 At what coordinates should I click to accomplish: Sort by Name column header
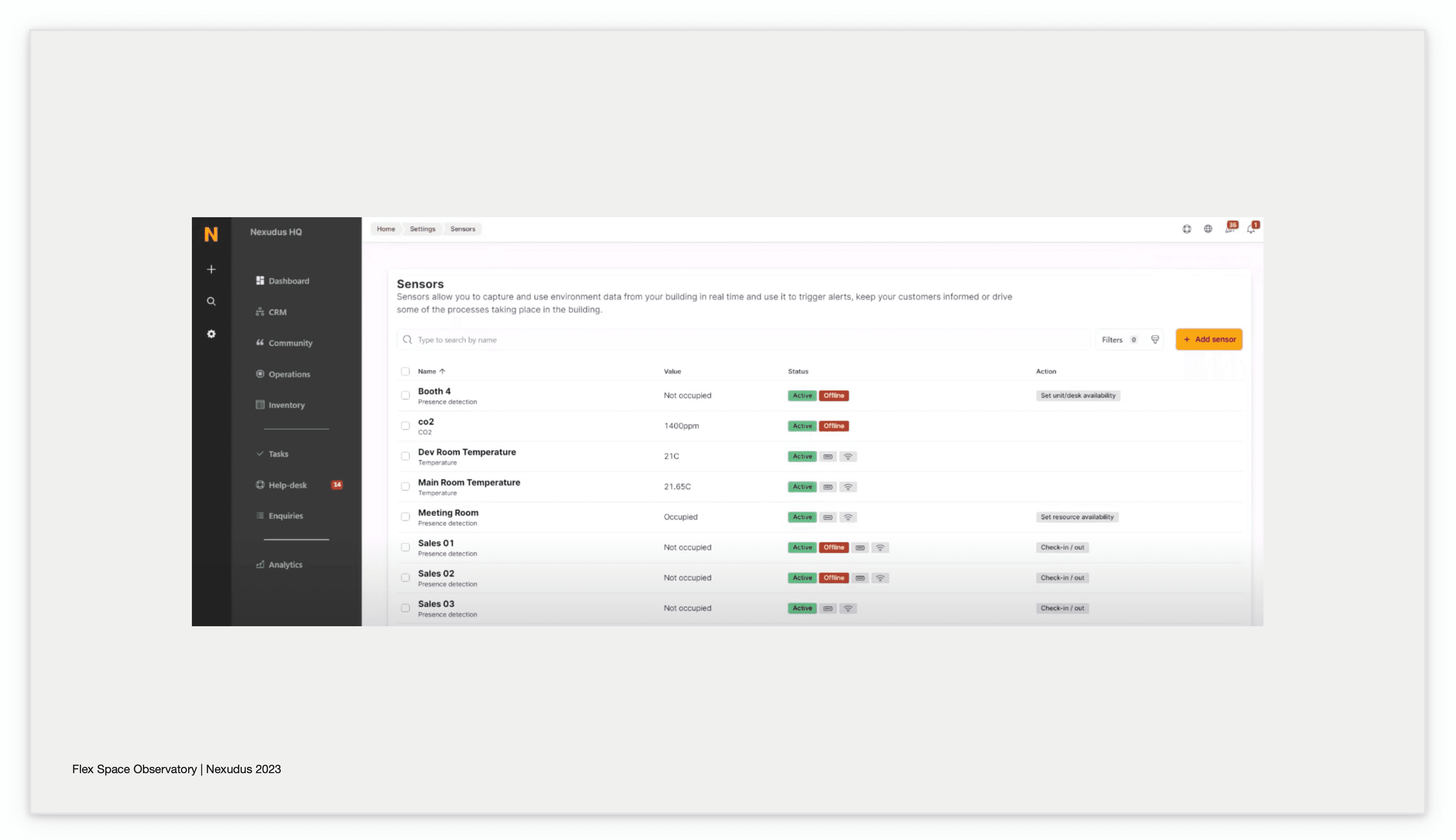431,372
